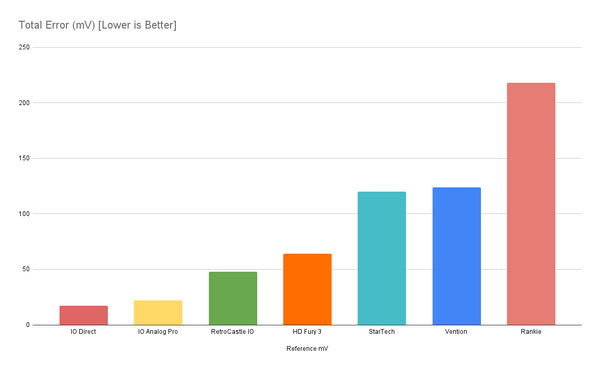This screenshot has width=600, height=371.
Task: Click the Vention axis label
Action: (456, 332)
